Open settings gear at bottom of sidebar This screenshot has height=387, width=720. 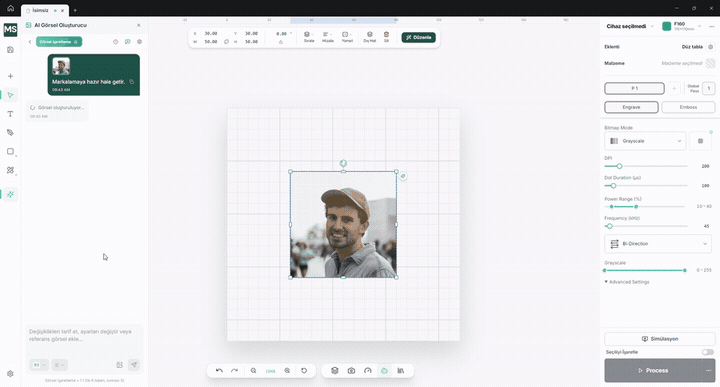point(10,374)
